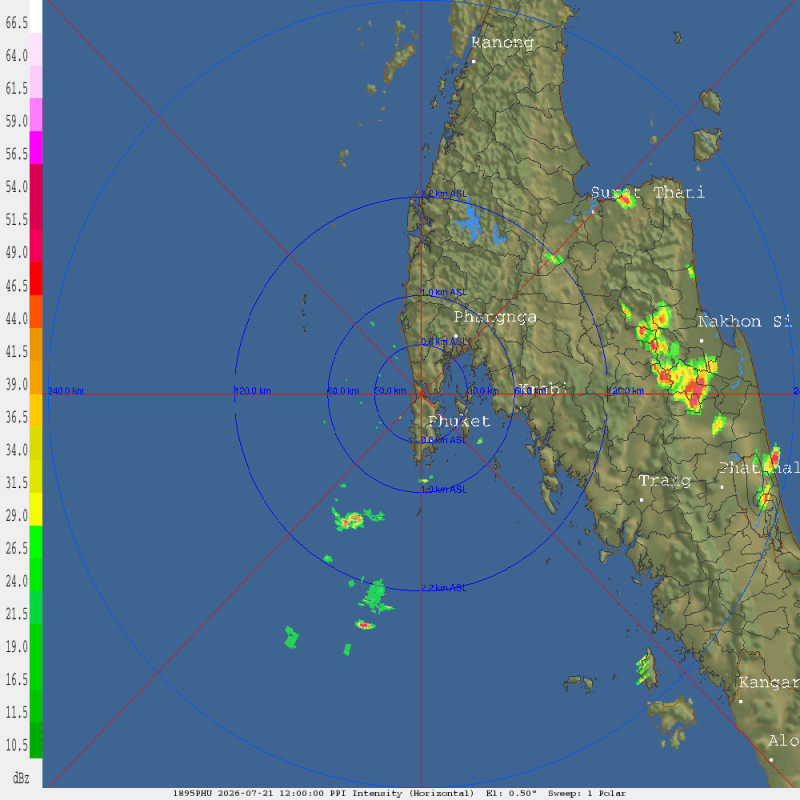The image size is (800, 800).
Task: Select the Krabi city label
Action: pos(543,389)
